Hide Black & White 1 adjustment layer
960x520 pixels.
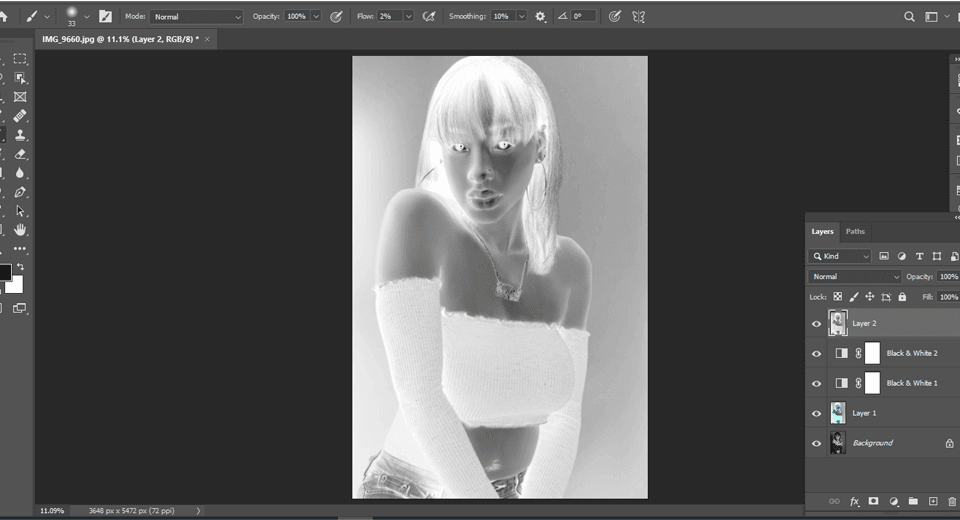tap(817, 384)
